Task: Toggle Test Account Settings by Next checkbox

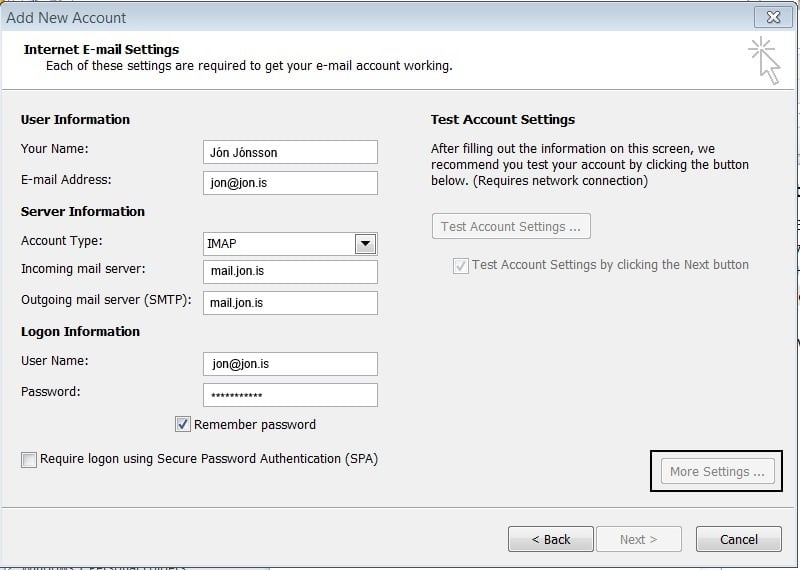Action: 461,266
